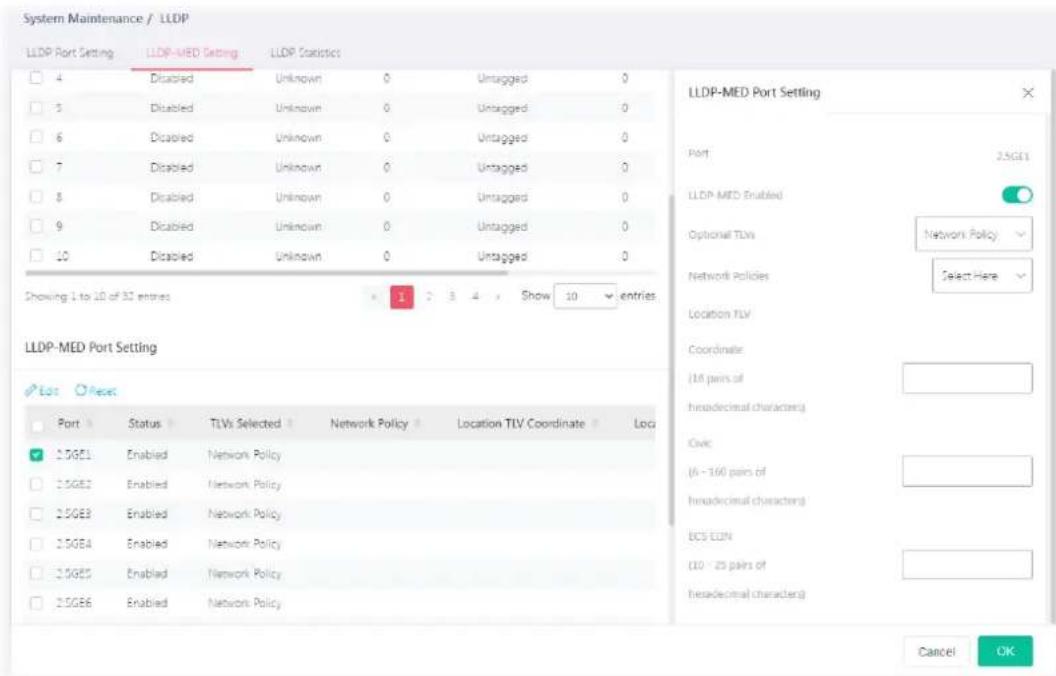Click Network Policy cell in the 2.5GE6 row

point(244,603)
